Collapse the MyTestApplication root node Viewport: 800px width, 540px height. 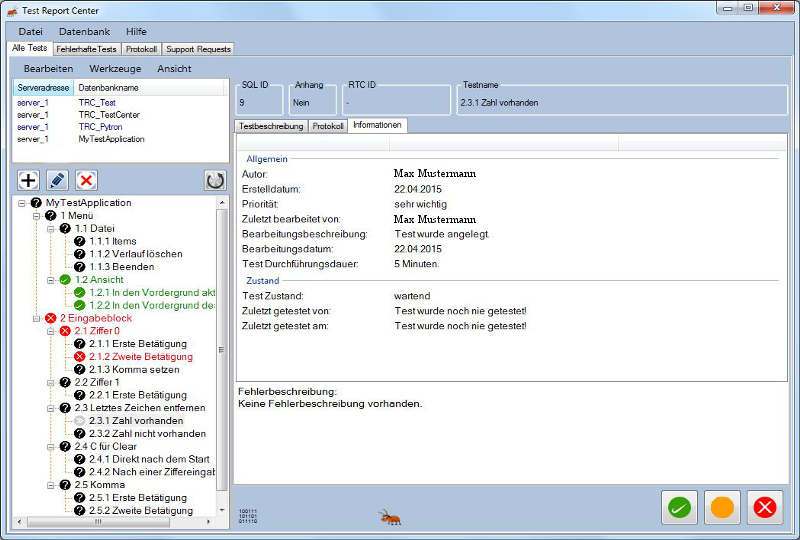(22, 203)
